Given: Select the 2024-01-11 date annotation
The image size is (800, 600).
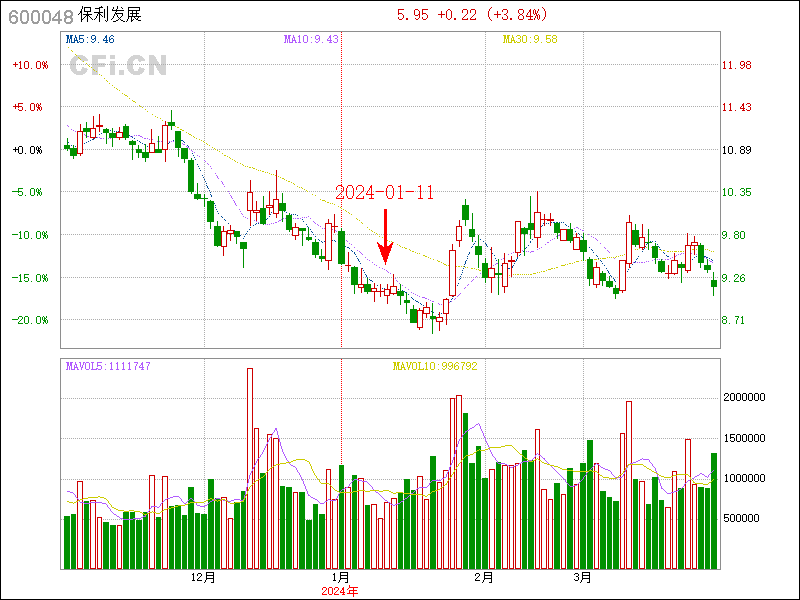Looking at the screenshot, I should click(384, 193).
